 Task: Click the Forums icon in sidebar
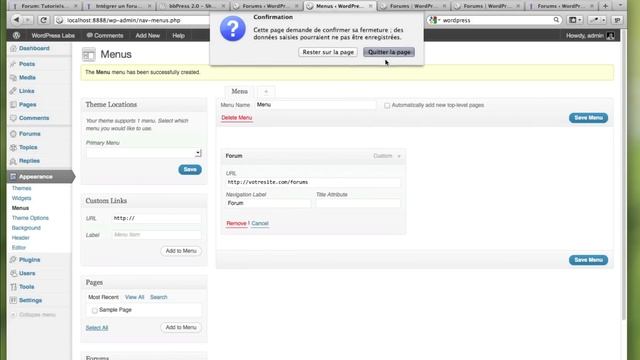(x=13, y=134)
